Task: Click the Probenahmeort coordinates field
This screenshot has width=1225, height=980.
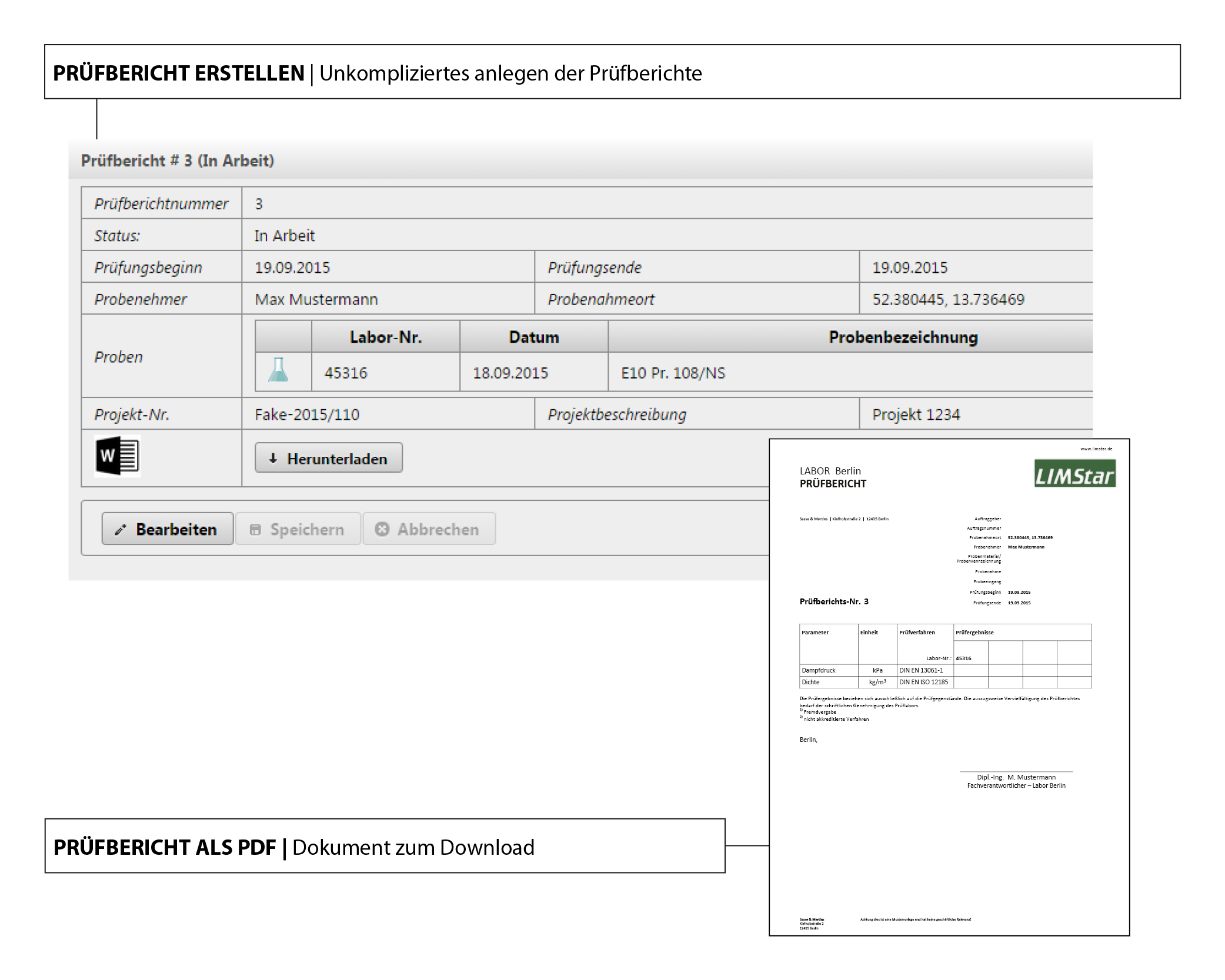Action: (948, 300)
